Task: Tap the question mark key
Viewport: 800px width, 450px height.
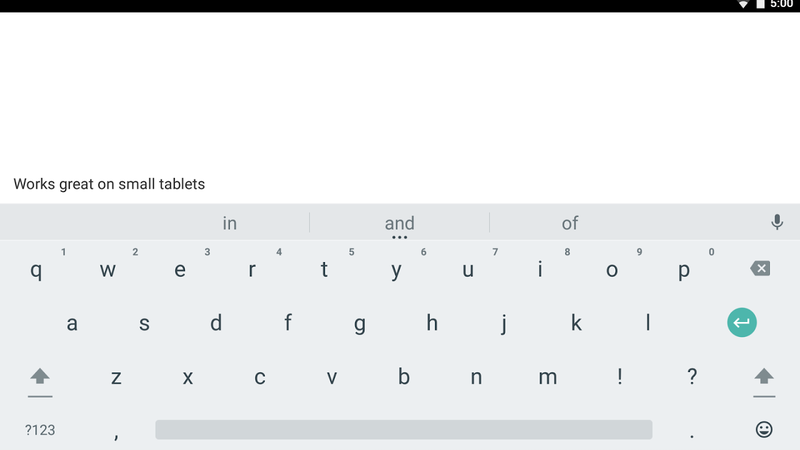Action: [x=692, y=377]
